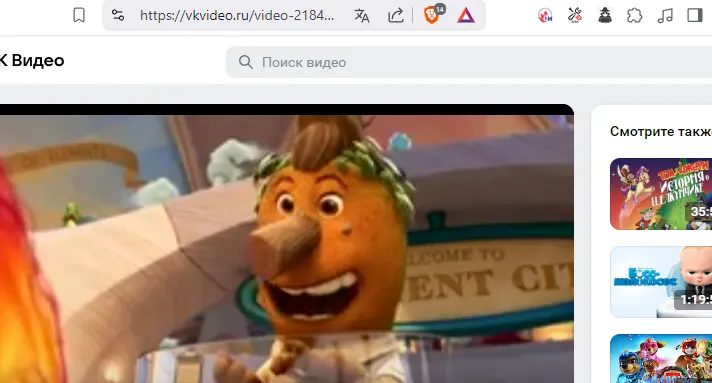Image resolution: width=712 pixels, height=383 pixels.
Task: Click the search magnifier icon
Action: click(246, 62)
